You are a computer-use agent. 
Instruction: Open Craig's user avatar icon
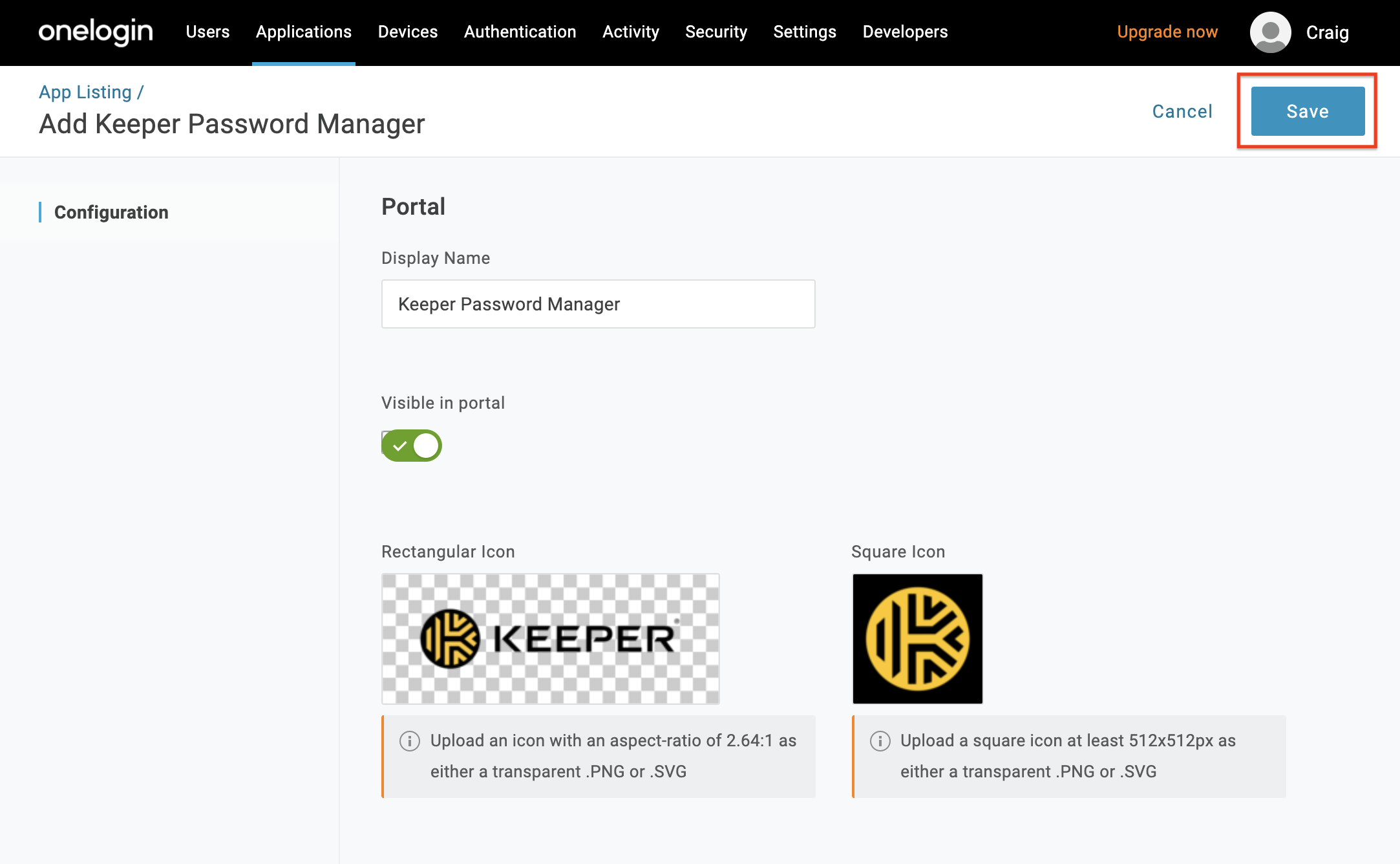tap(1270, 32)
